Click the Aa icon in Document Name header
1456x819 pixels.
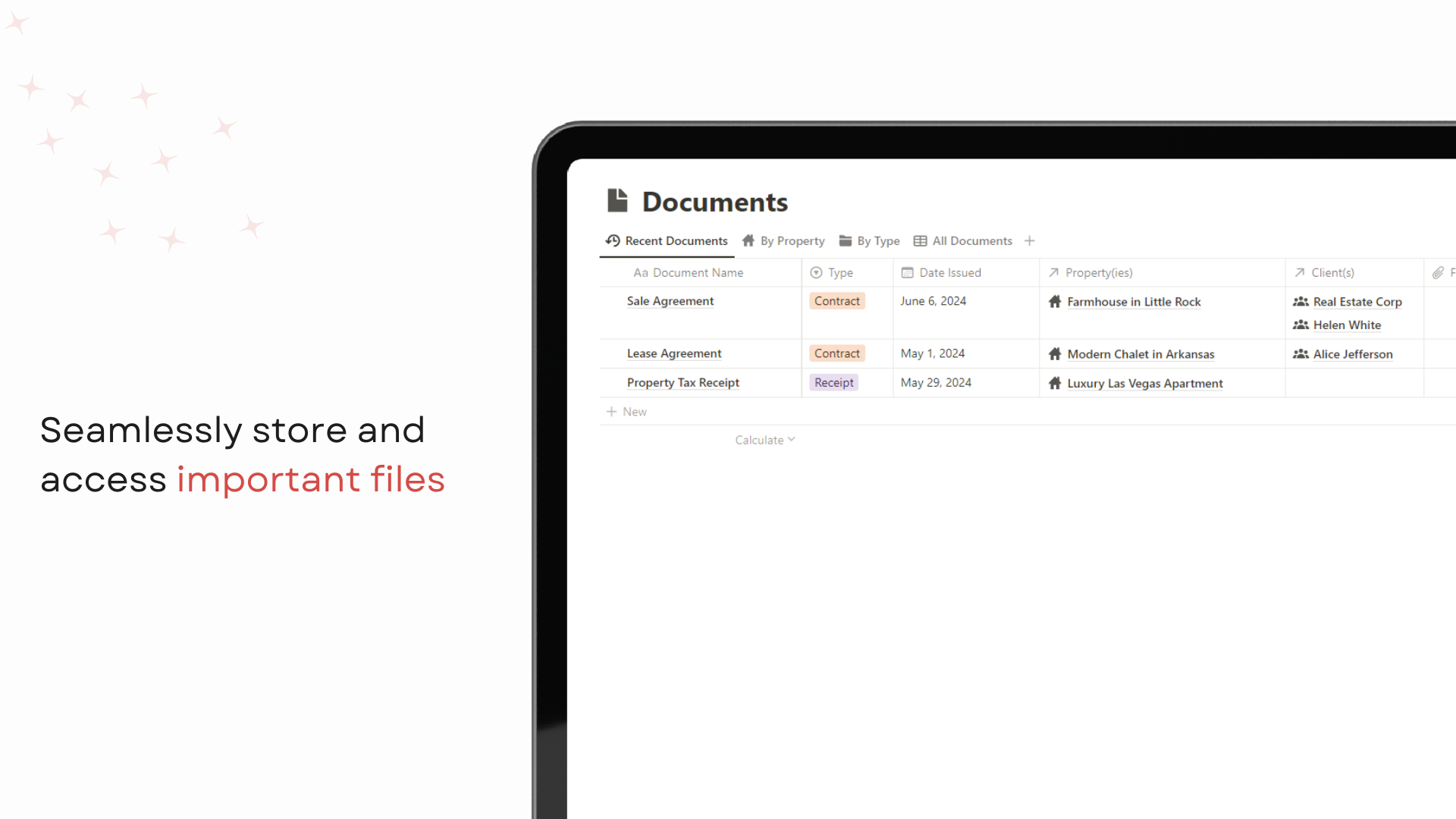tap(641, 273)
